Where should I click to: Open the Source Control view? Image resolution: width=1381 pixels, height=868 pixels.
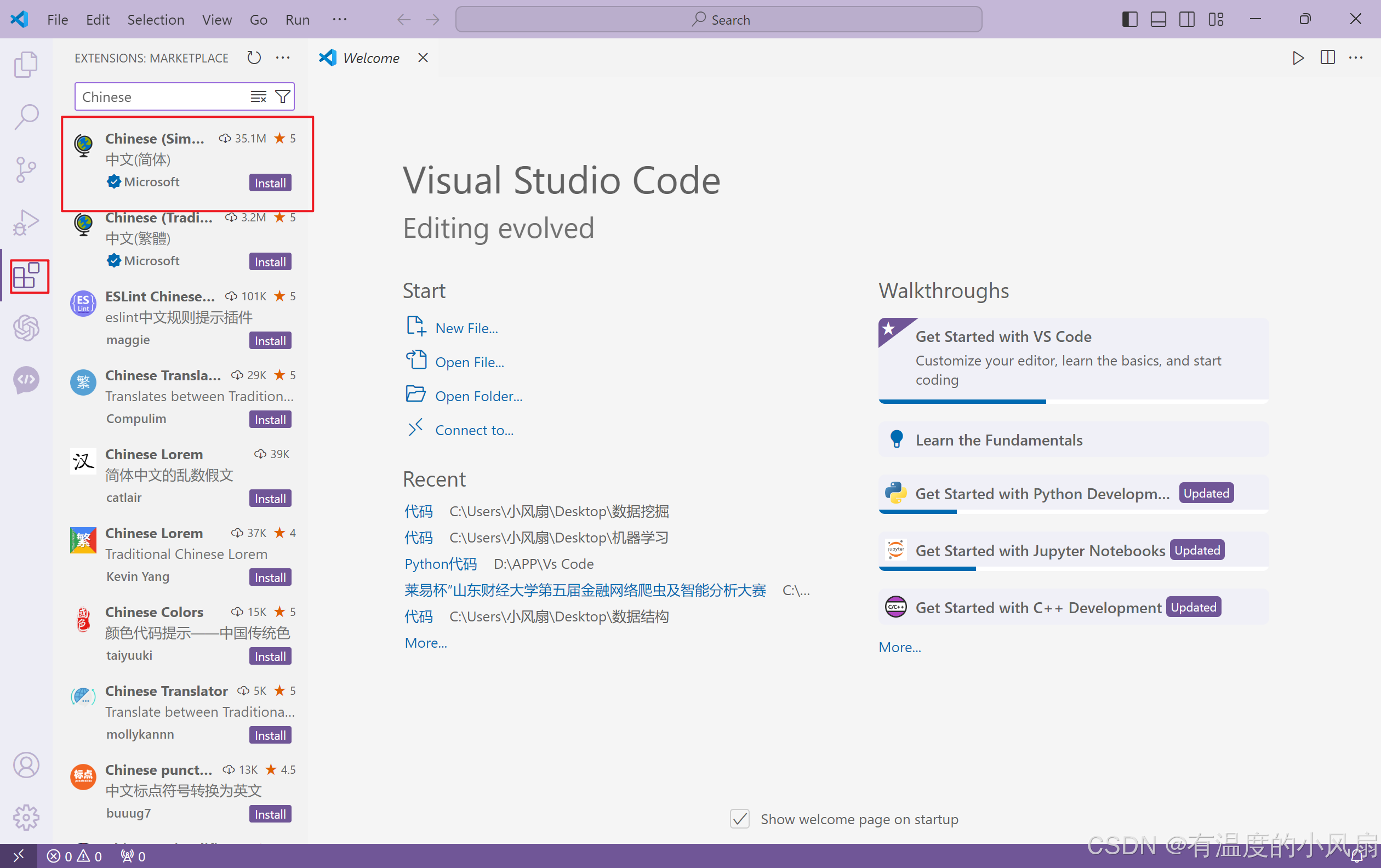pos(26,170)
